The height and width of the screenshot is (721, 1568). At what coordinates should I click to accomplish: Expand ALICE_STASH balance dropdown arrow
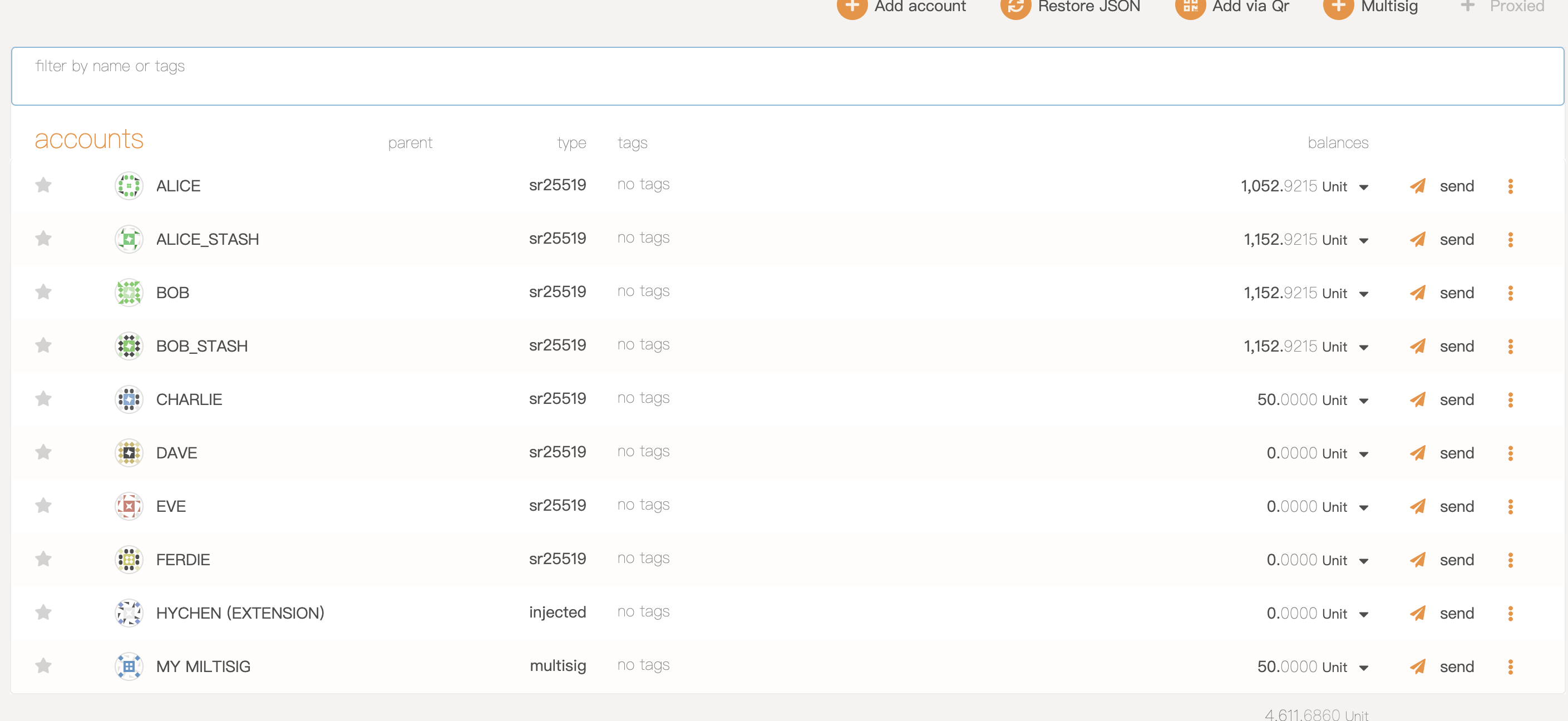[x=1363, y=240]
